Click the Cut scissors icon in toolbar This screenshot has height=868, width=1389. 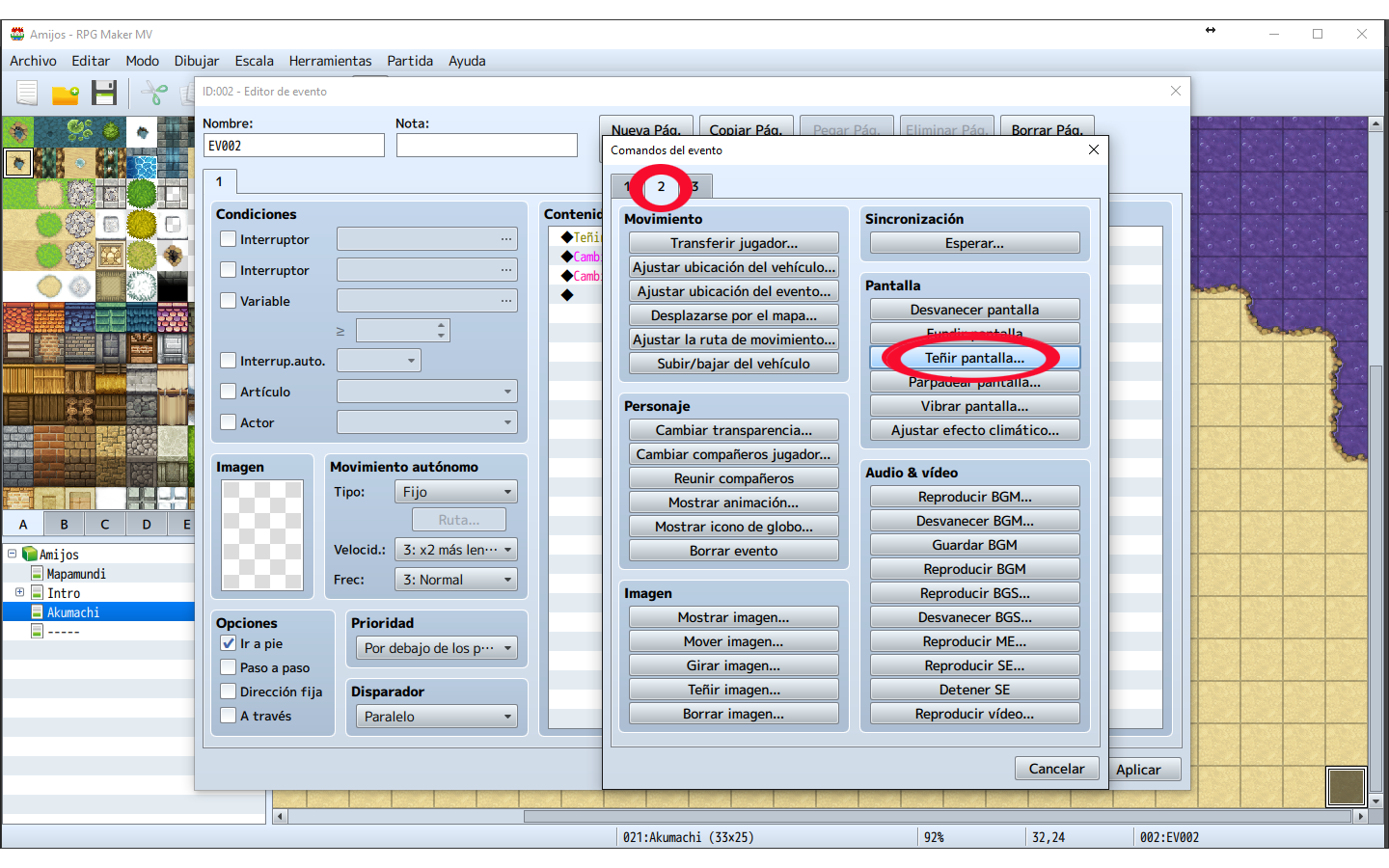154,94
